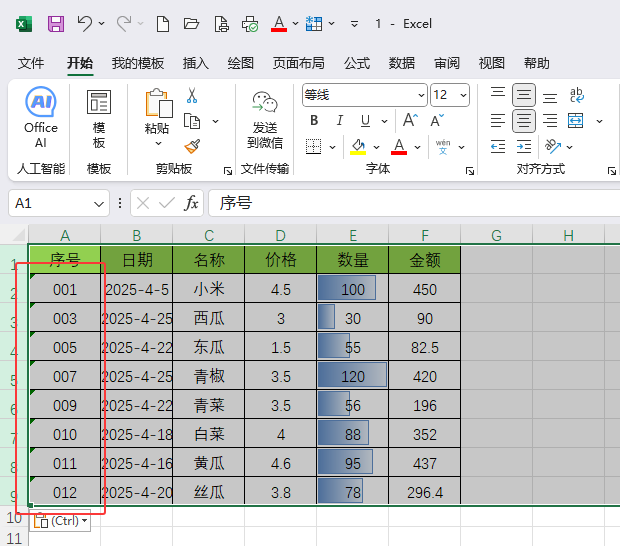The height and width of the screenshot is (546, 620).
Task: Open the Name Box dropdown arrow
Action: point(99,203)
